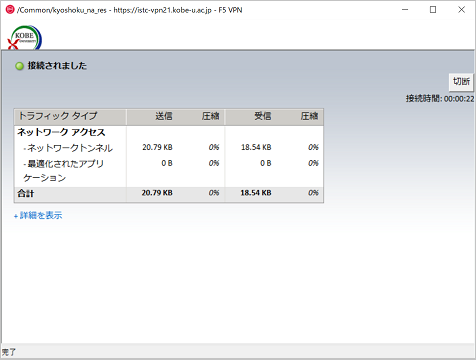Click the 接続時間 connection timer
The width and height of the screenshot is (476, 360).
(x=440, y=99)
